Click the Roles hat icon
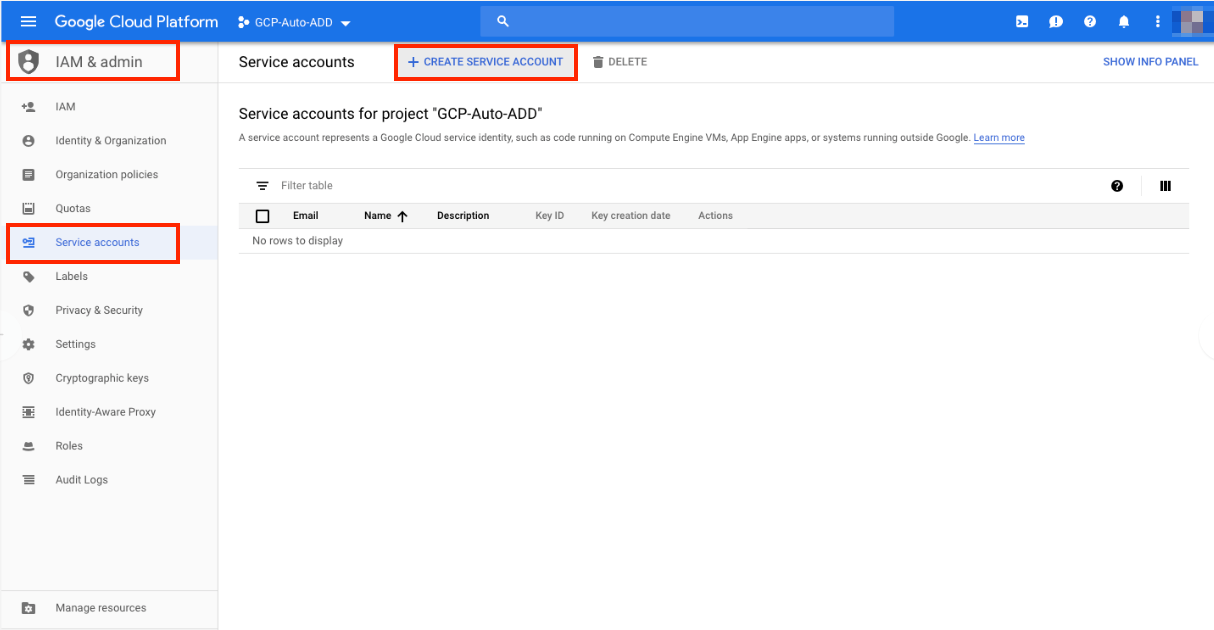Screen dimensions: 1214x630 coord(28,447)
